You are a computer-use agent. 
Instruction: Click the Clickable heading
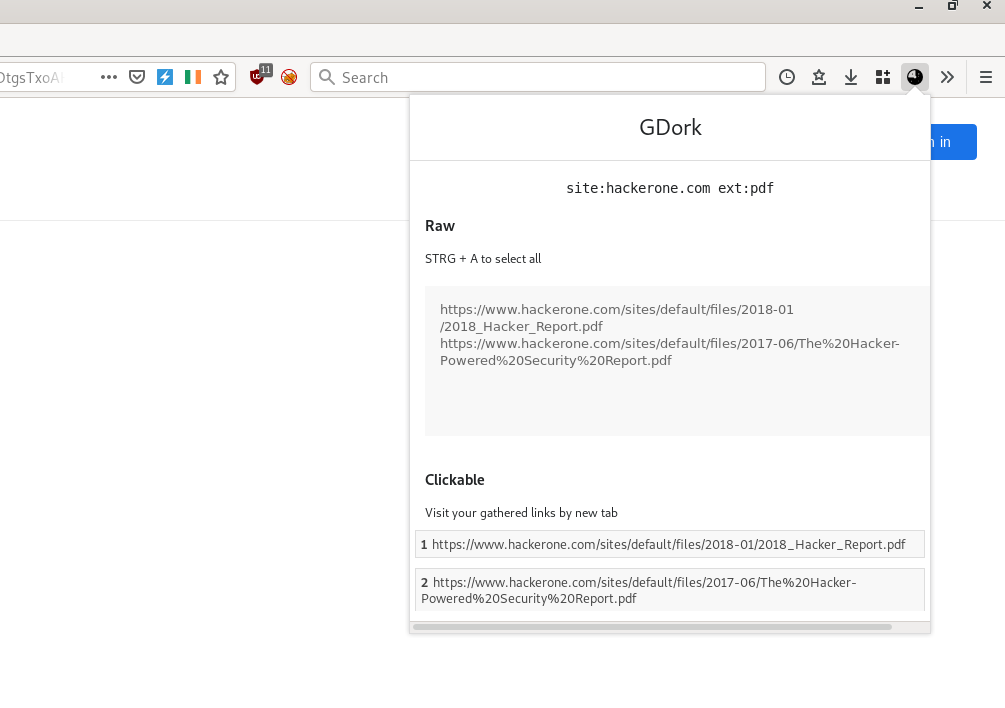pyautogui.click(x=454, y=480)
